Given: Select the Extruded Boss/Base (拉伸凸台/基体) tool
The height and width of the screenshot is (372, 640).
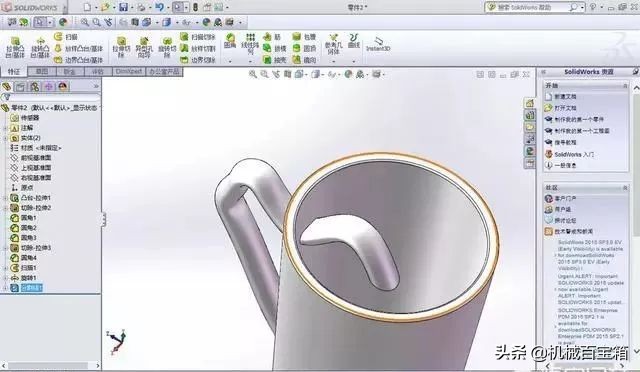Looking at the screenshot, I should (15, 47).
